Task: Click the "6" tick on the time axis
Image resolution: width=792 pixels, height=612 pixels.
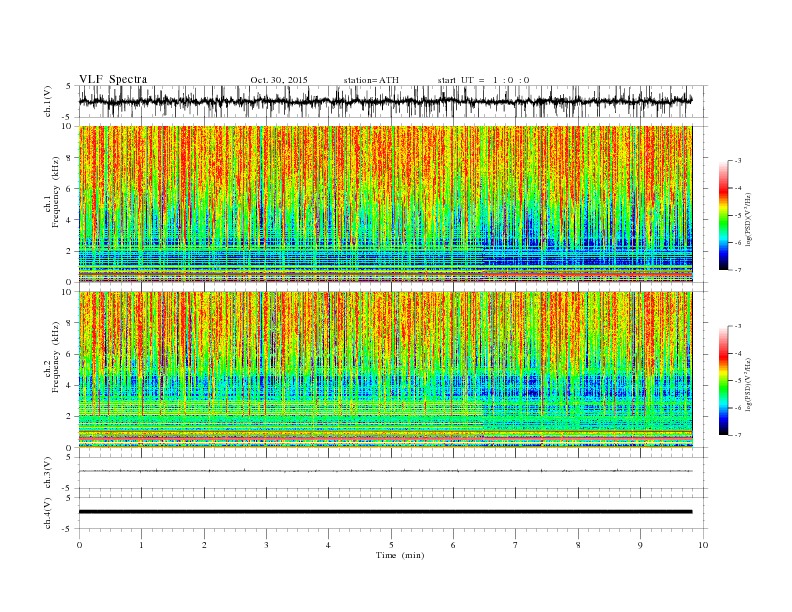Action: pos(453,545)
